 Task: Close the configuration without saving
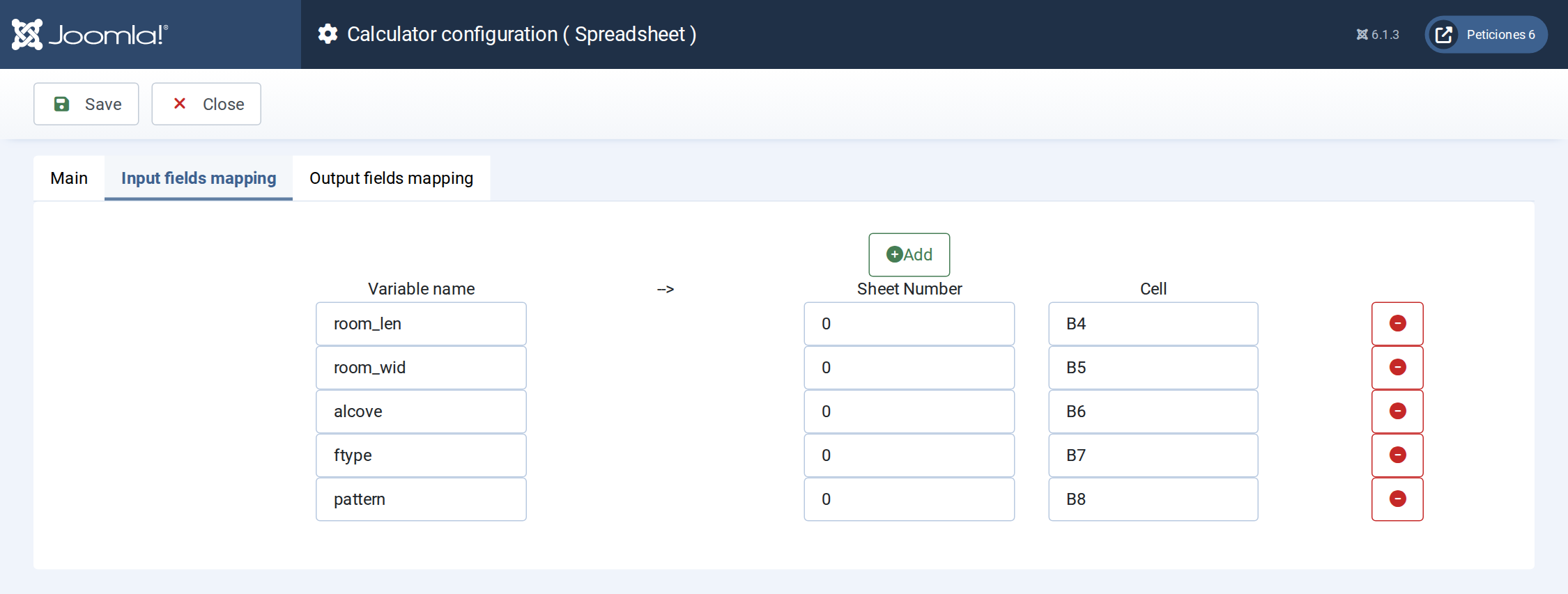pos(206,104)
